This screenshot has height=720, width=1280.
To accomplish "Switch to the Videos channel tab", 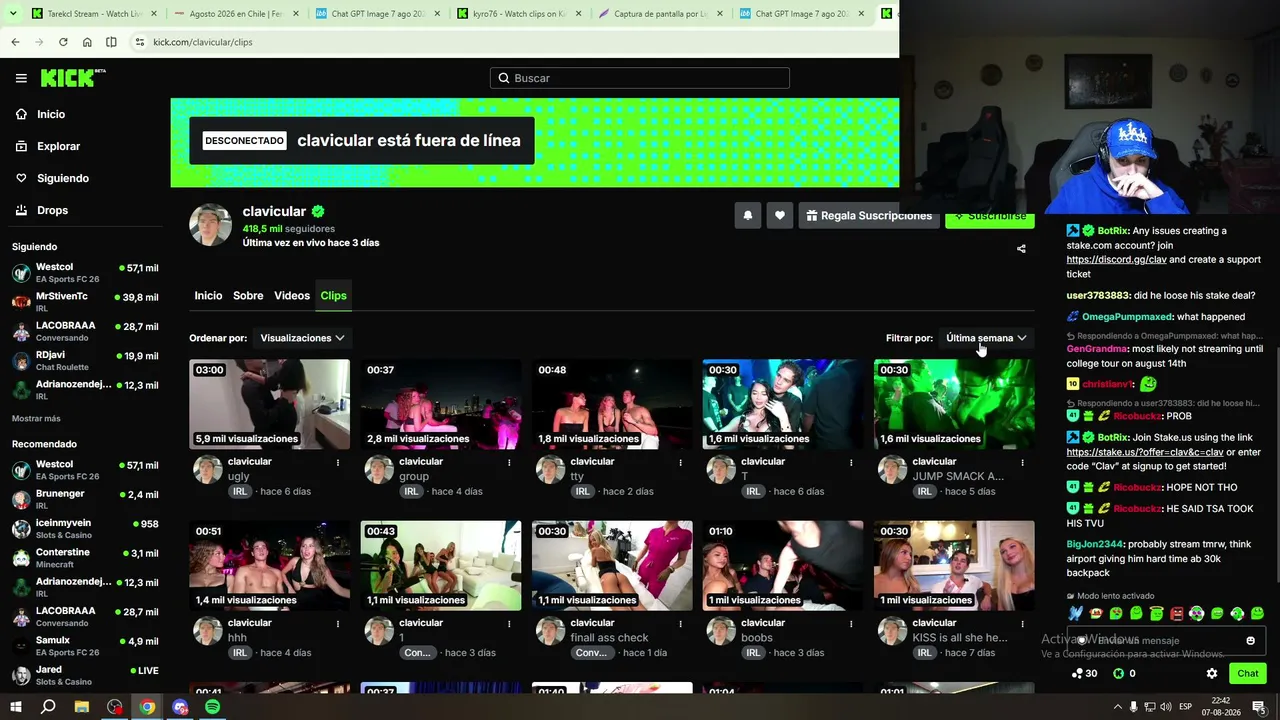I will pyautogui.click(x=292, y=296).
